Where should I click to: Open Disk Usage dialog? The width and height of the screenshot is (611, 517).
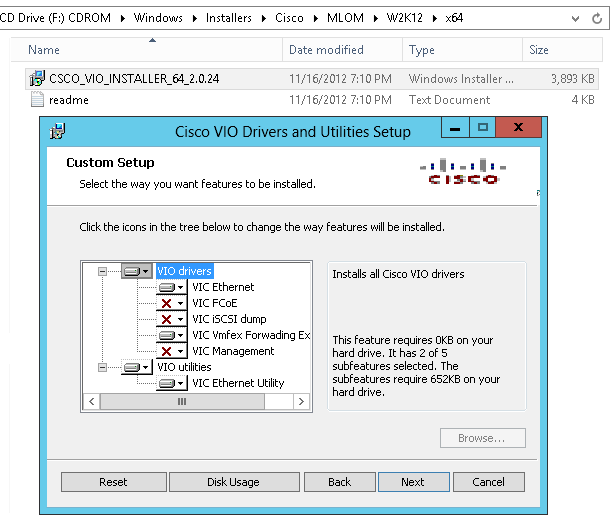[234, 482]
